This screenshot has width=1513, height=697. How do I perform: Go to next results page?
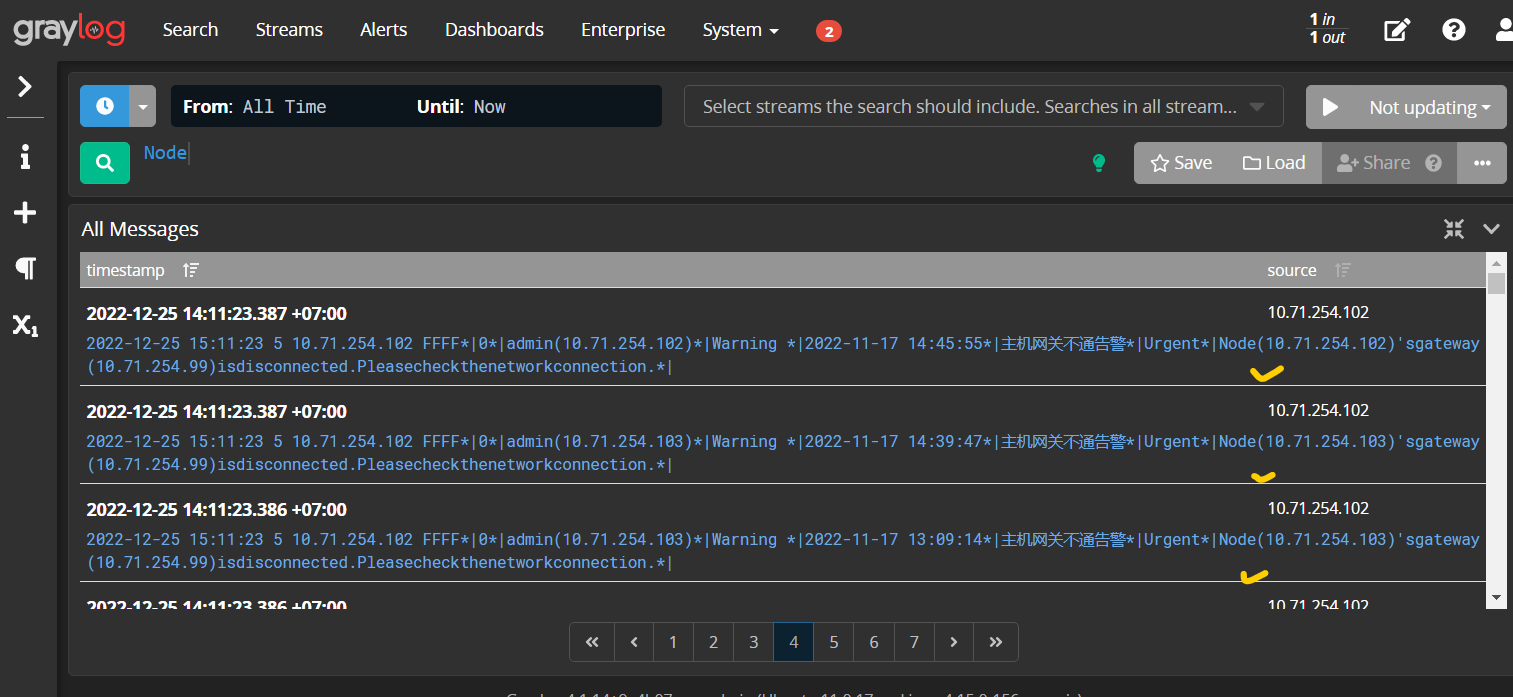954,642
